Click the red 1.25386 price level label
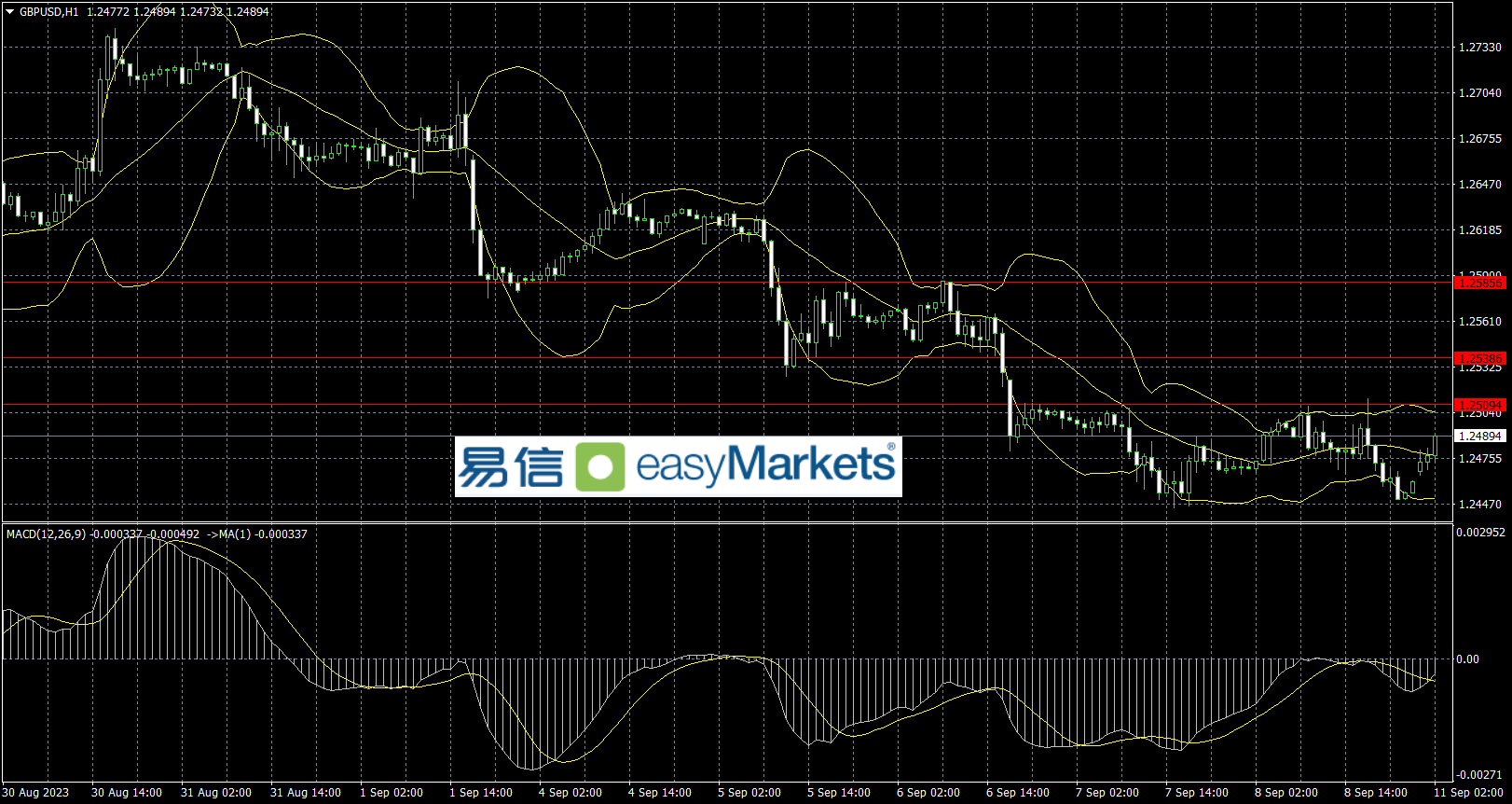Screen dimensions: 1512x804 point(1480,358)
